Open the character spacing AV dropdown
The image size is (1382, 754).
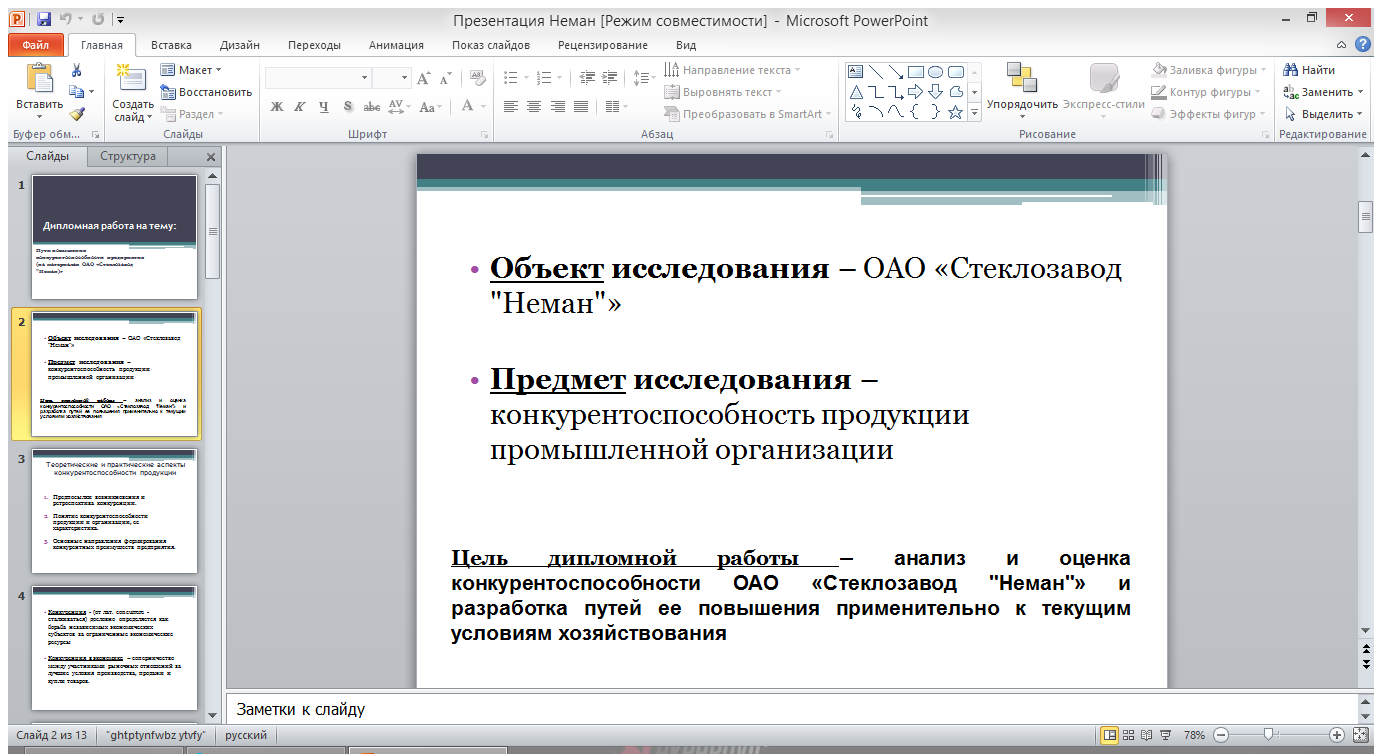[x=398, y=107]
